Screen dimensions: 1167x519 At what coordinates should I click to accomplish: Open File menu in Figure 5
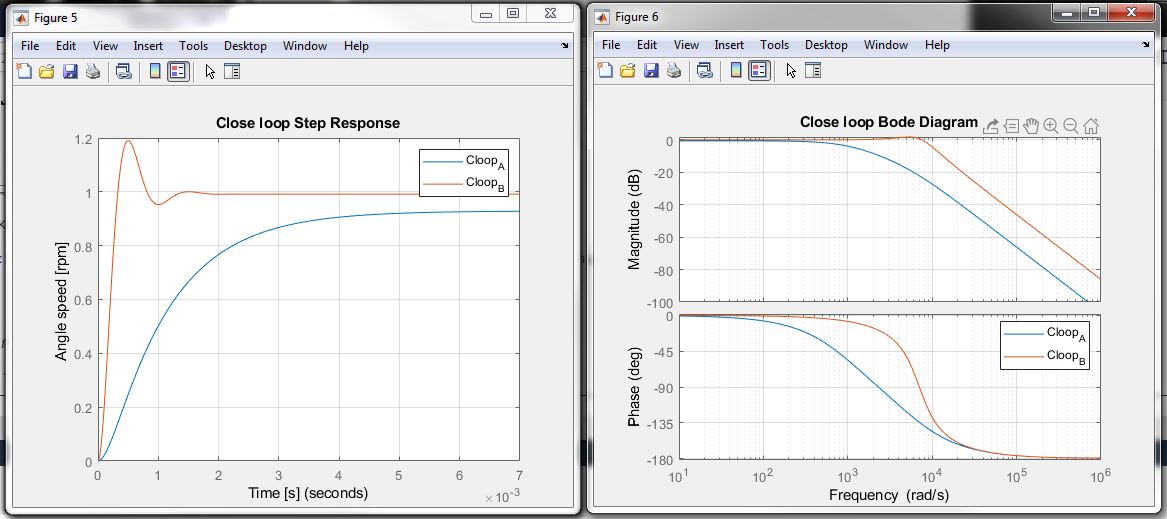click(30, 46)
